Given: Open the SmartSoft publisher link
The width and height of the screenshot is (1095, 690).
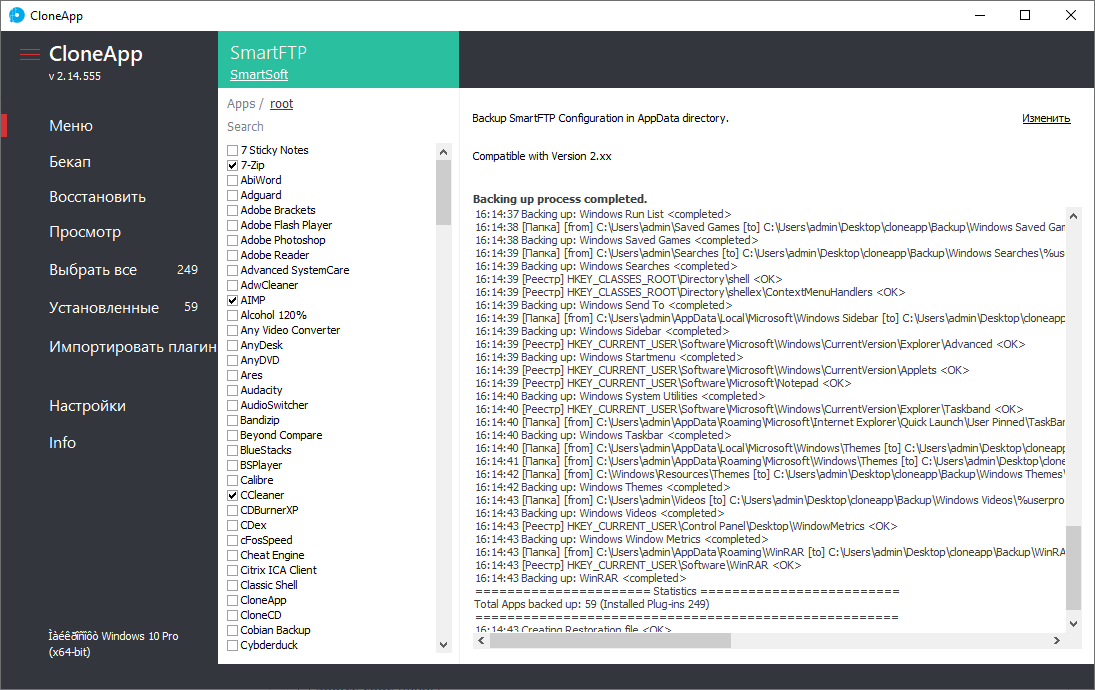Looking at the screenshot, I should point(259,75).
